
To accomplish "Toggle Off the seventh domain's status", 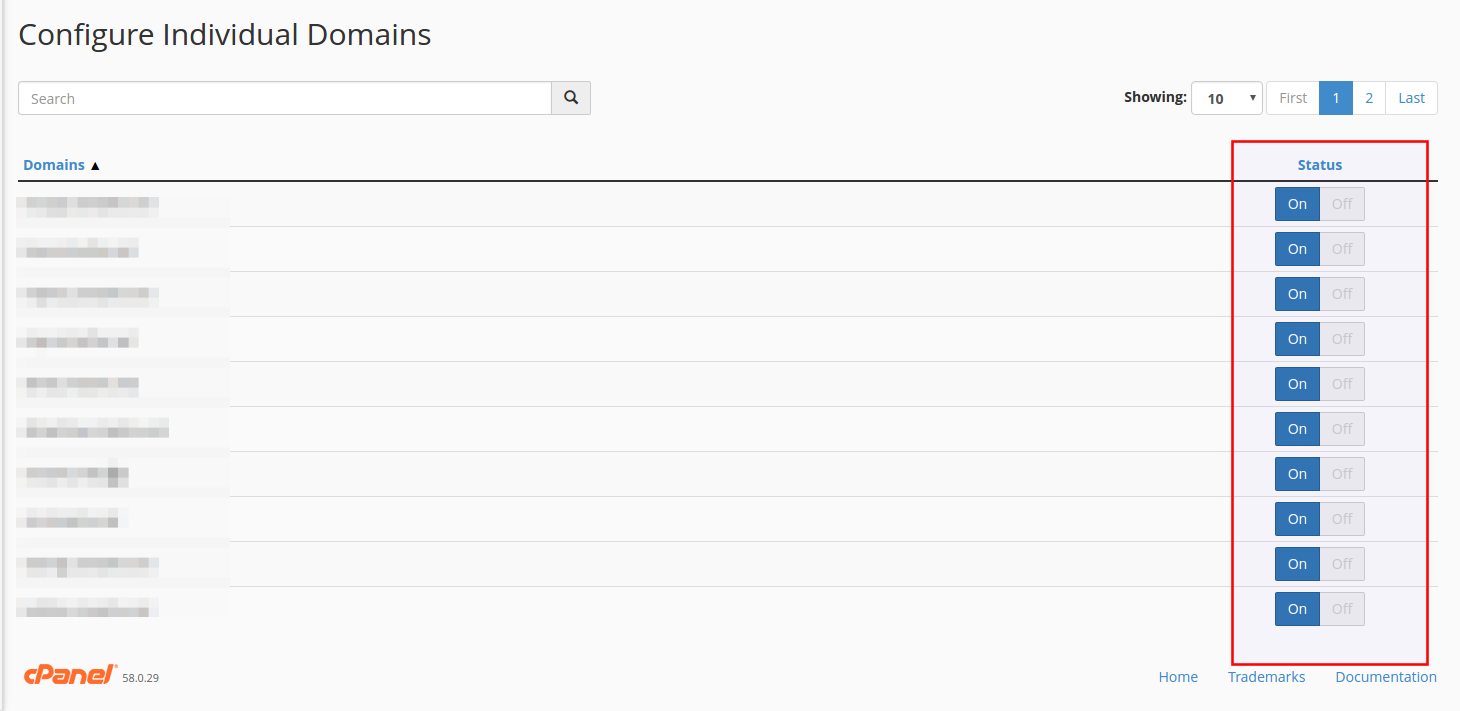I will coord(1342,473).
